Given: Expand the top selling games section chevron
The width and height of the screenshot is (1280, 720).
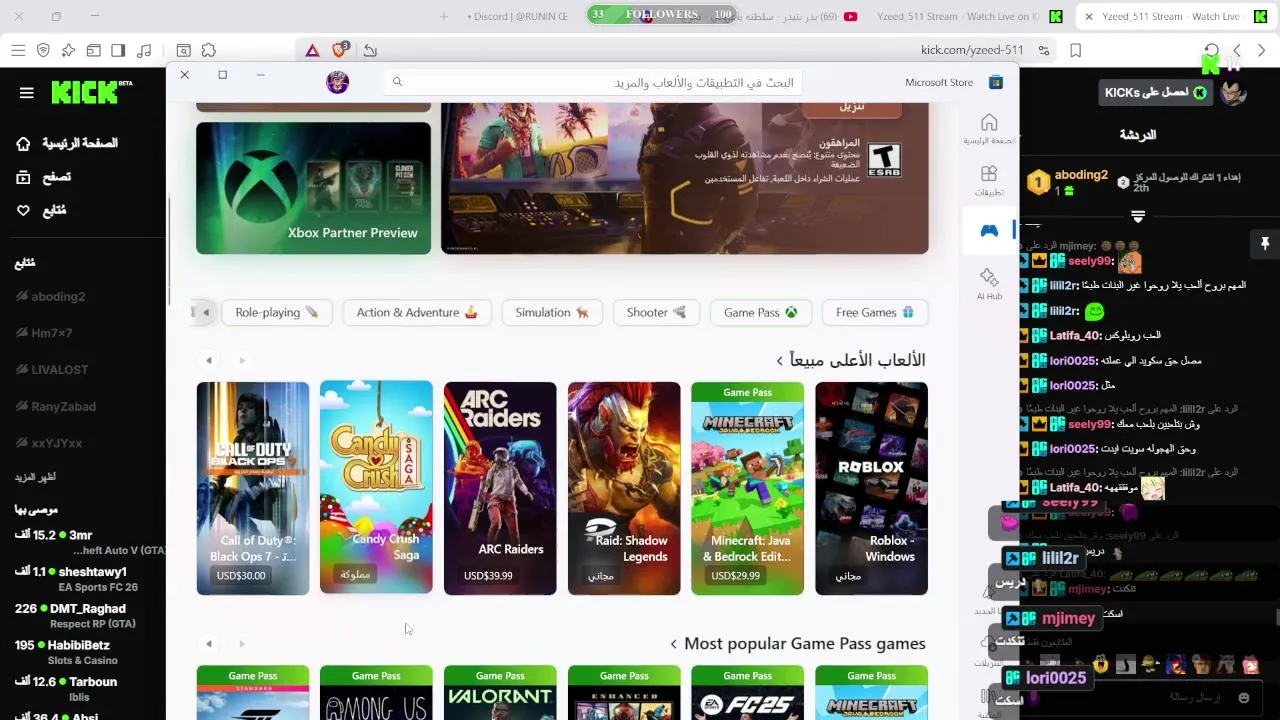Looking at the screenshot, I should coord(780,360).
